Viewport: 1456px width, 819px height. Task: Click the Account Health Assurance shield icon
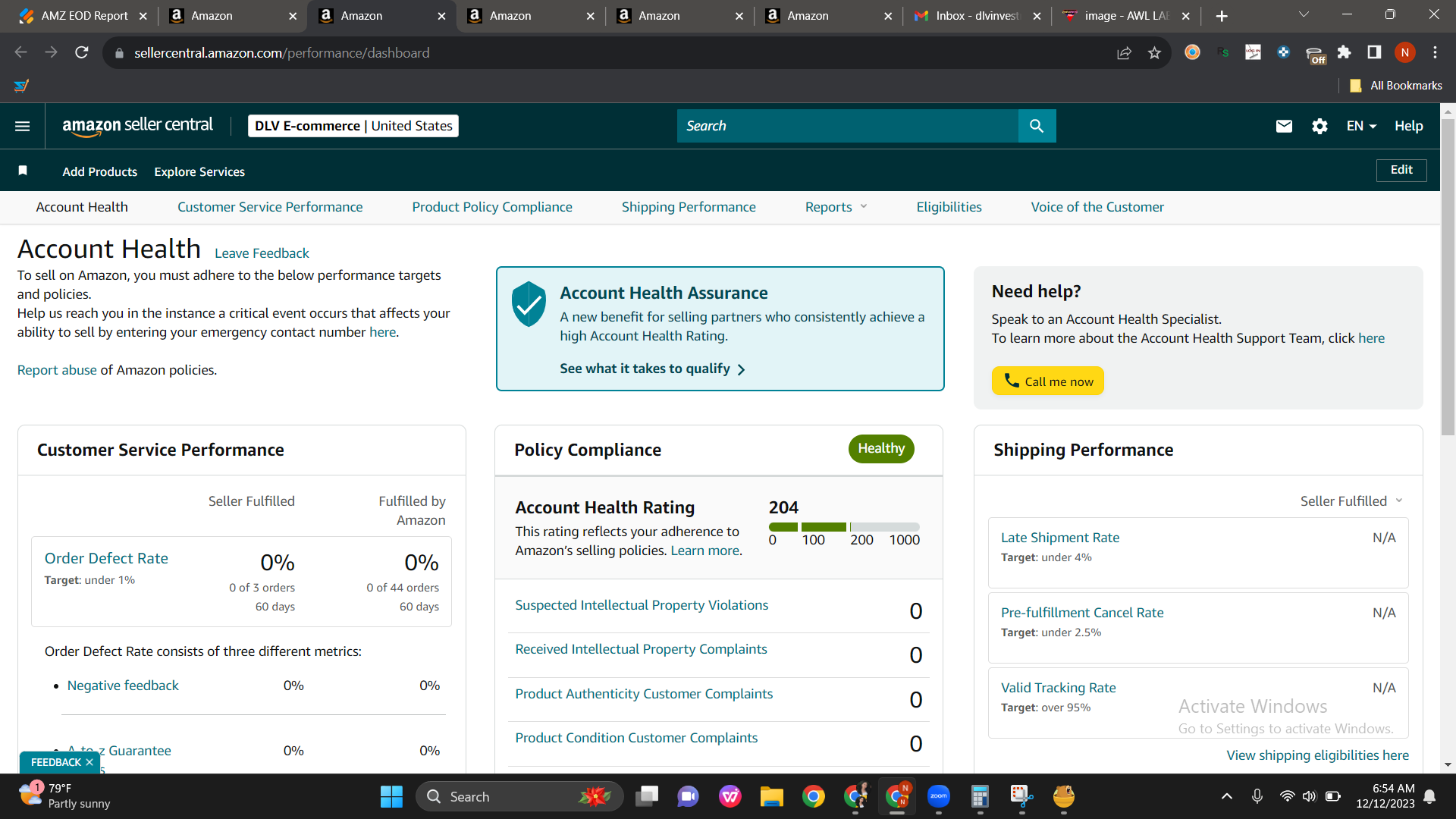coord(529,303)
